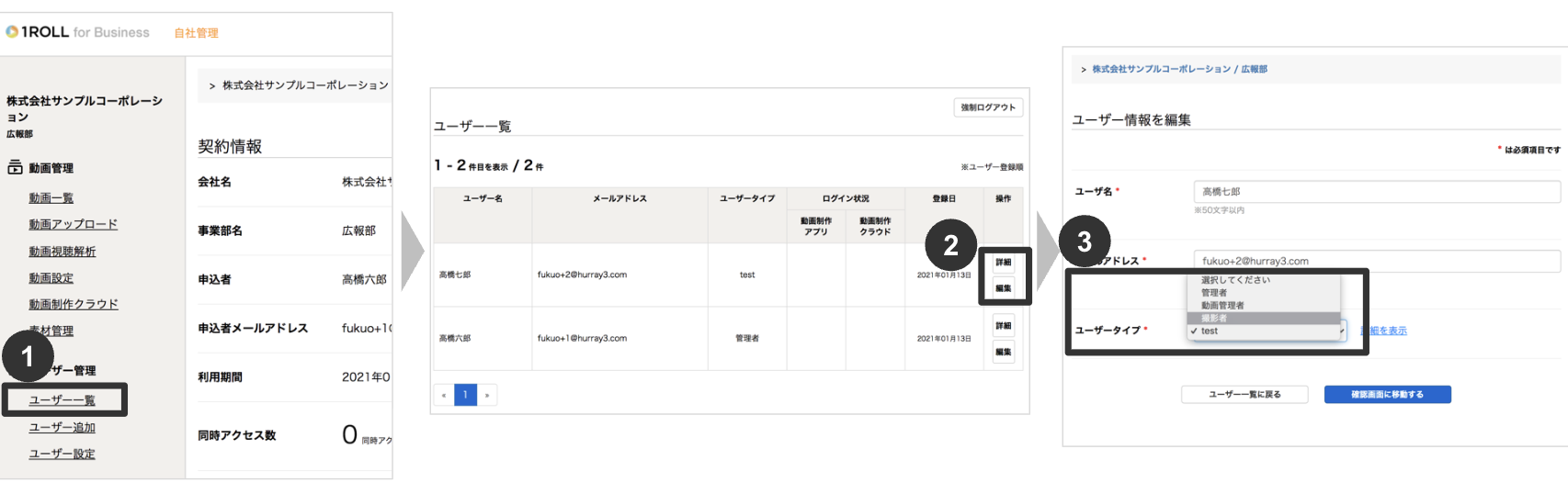
Task: Click the 1ROLL for Business logo
Action: click(x=77, y=32)
